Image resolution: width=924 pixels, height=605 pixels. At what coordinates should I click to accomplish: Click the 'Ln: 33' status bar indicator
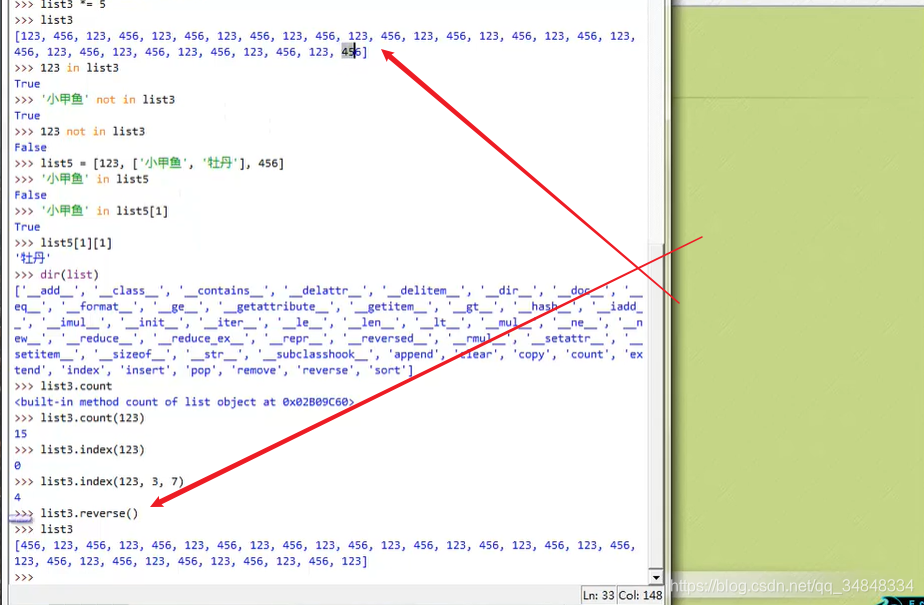598,596
